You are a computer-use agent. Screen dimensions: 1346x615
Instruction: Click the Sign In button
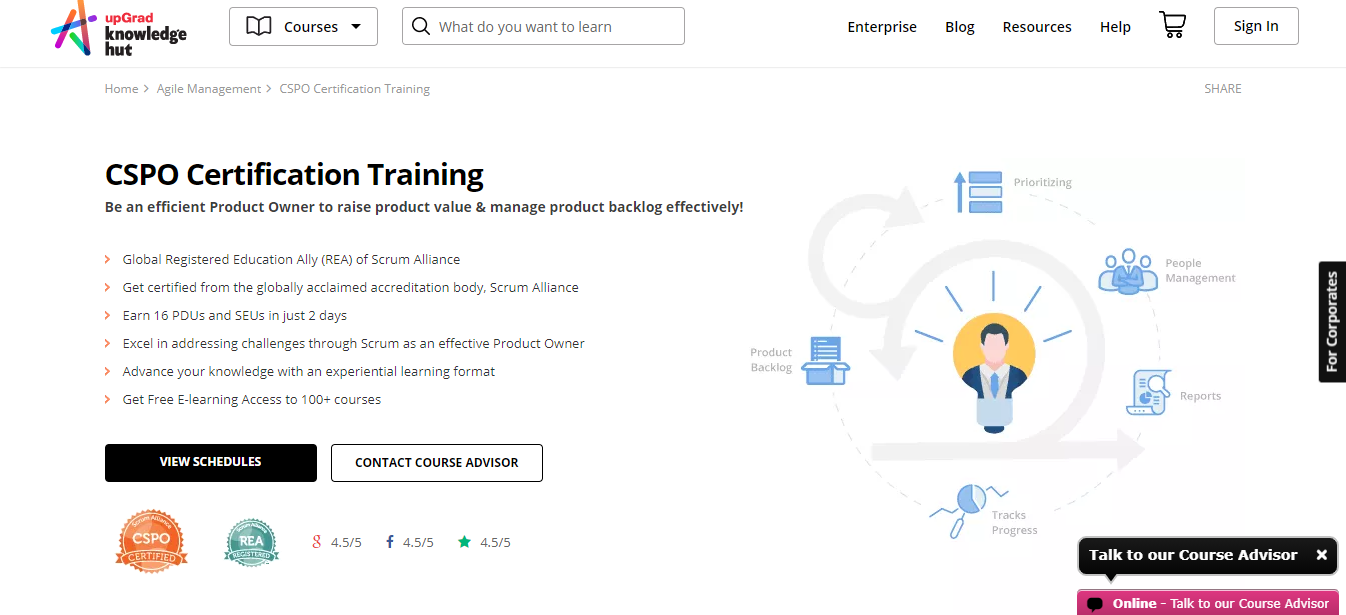(1256, 26)
